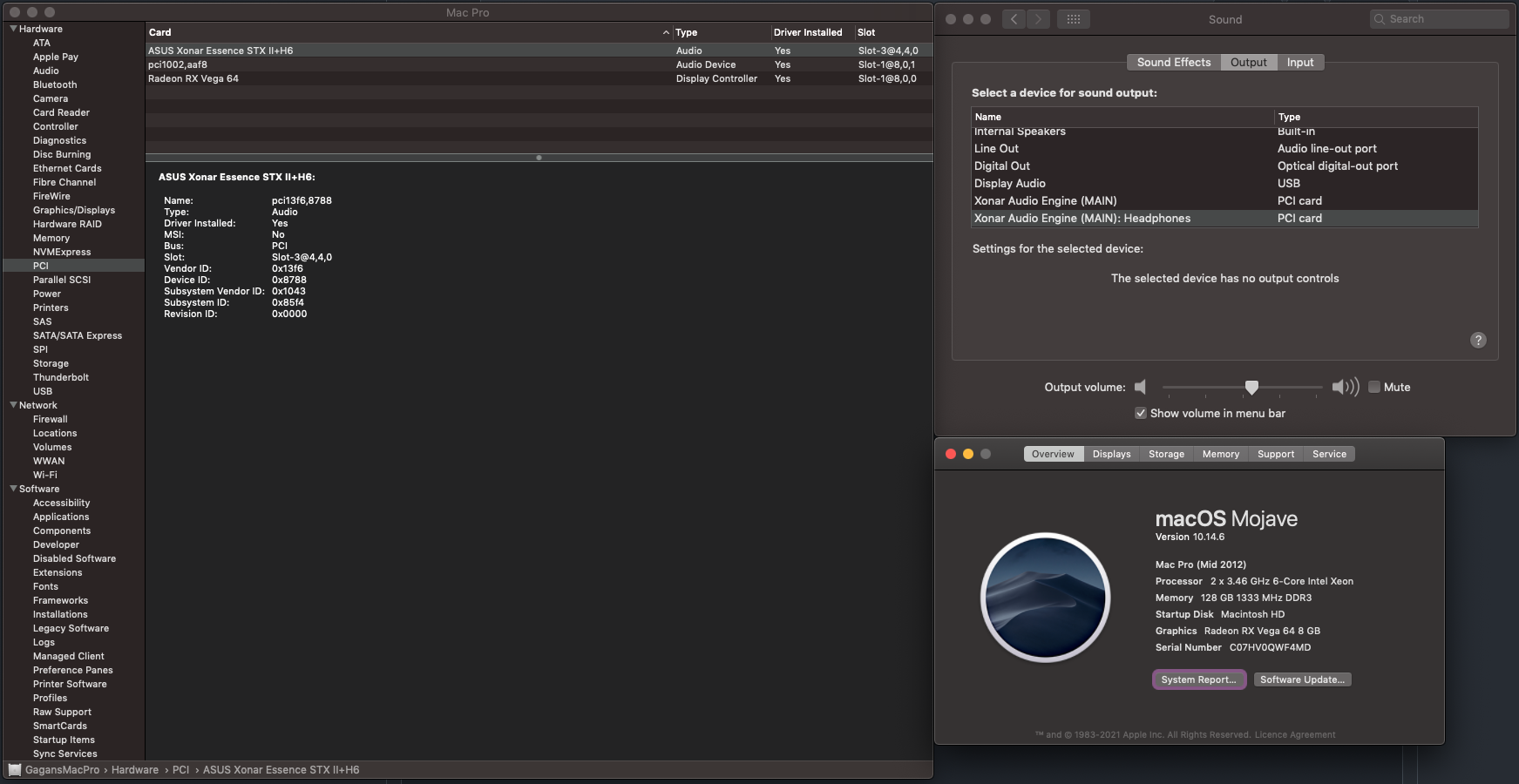
Task: Select Display Audio output device
Action: click(x=1224, y=184)
